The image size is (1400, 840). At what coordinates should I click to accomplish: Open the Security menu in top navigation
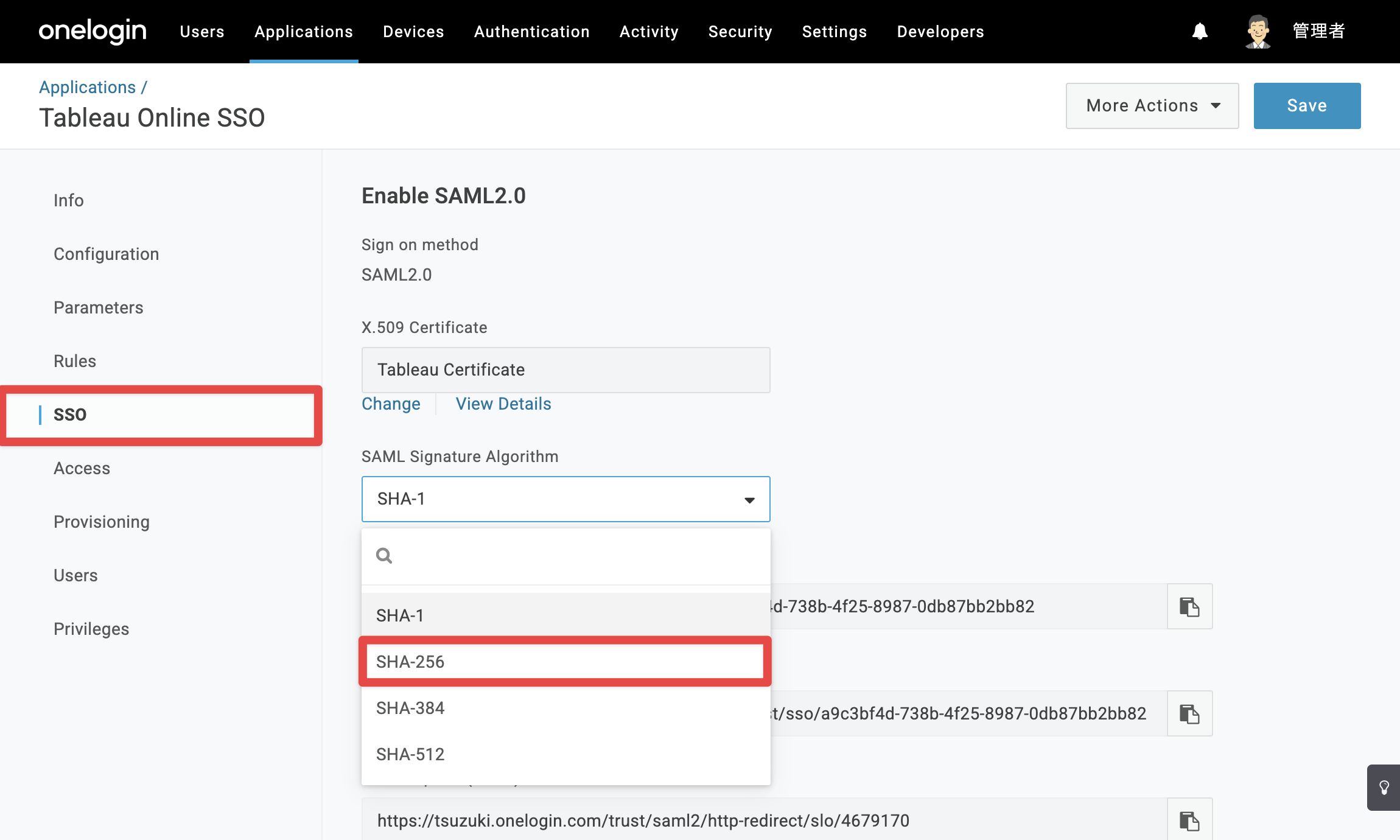click(x=740, y=32)
